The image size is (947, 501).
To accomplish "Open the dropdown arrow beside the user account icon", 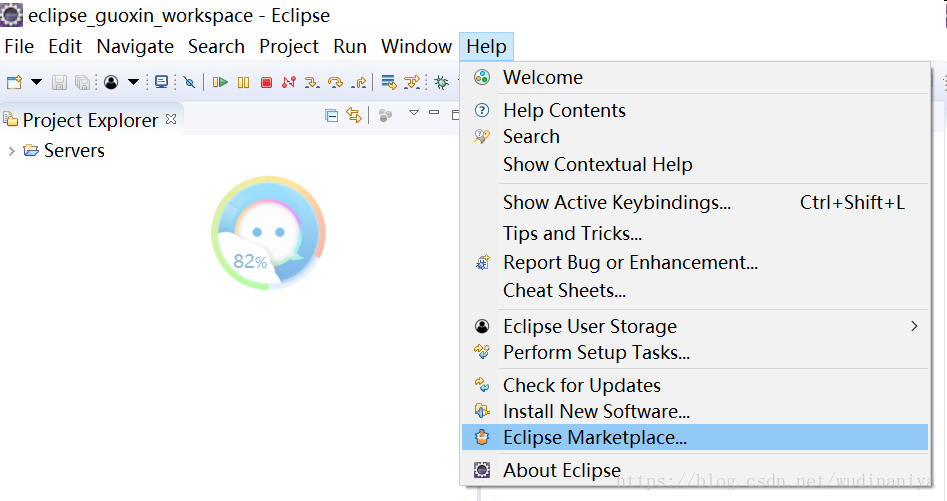I will [133, 82].
